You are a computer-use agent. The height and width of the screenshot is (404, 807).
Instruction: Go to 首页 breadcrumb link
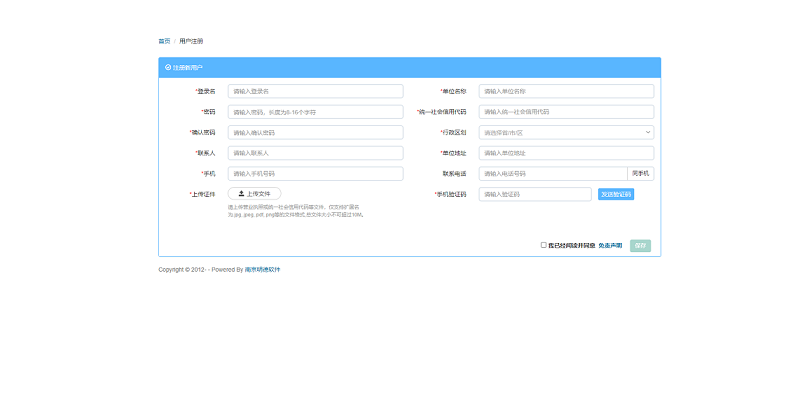164,41
